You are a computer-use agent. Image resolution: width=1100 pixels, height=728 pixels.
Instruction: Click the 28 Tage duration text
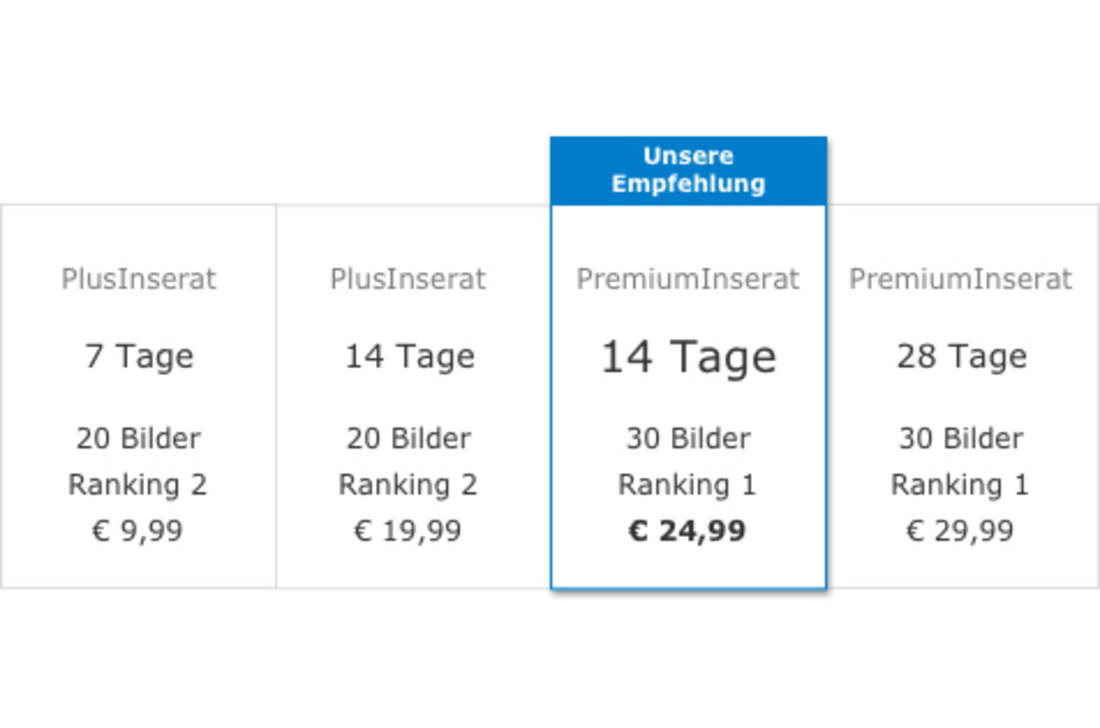(962, 357)
